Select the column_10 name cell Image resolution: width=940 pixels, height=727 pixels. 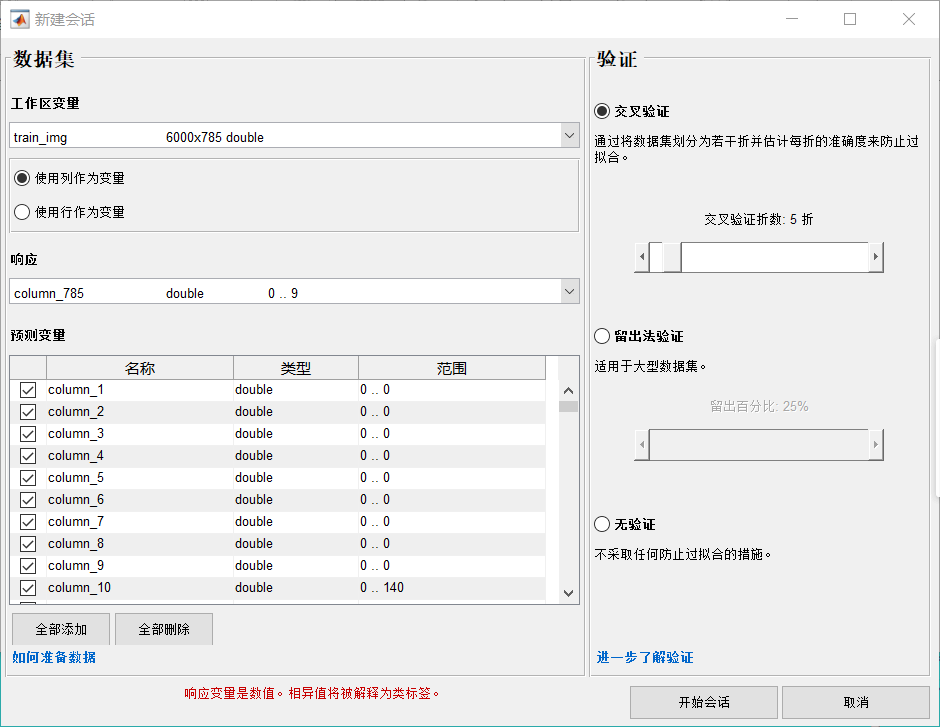[140, 588]
